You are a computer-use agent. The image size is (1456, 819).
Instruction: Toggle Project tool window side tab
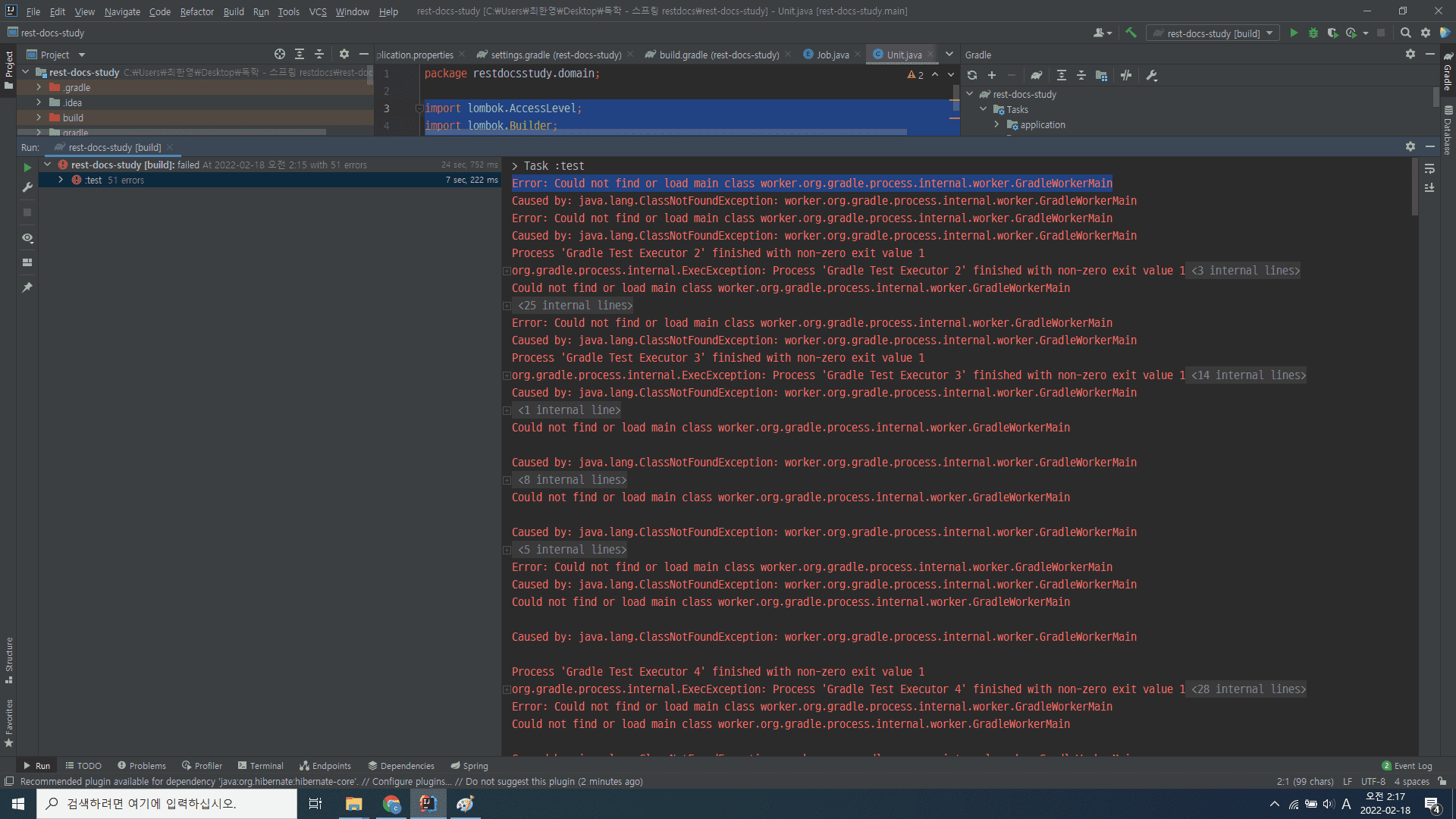point(8,70)
